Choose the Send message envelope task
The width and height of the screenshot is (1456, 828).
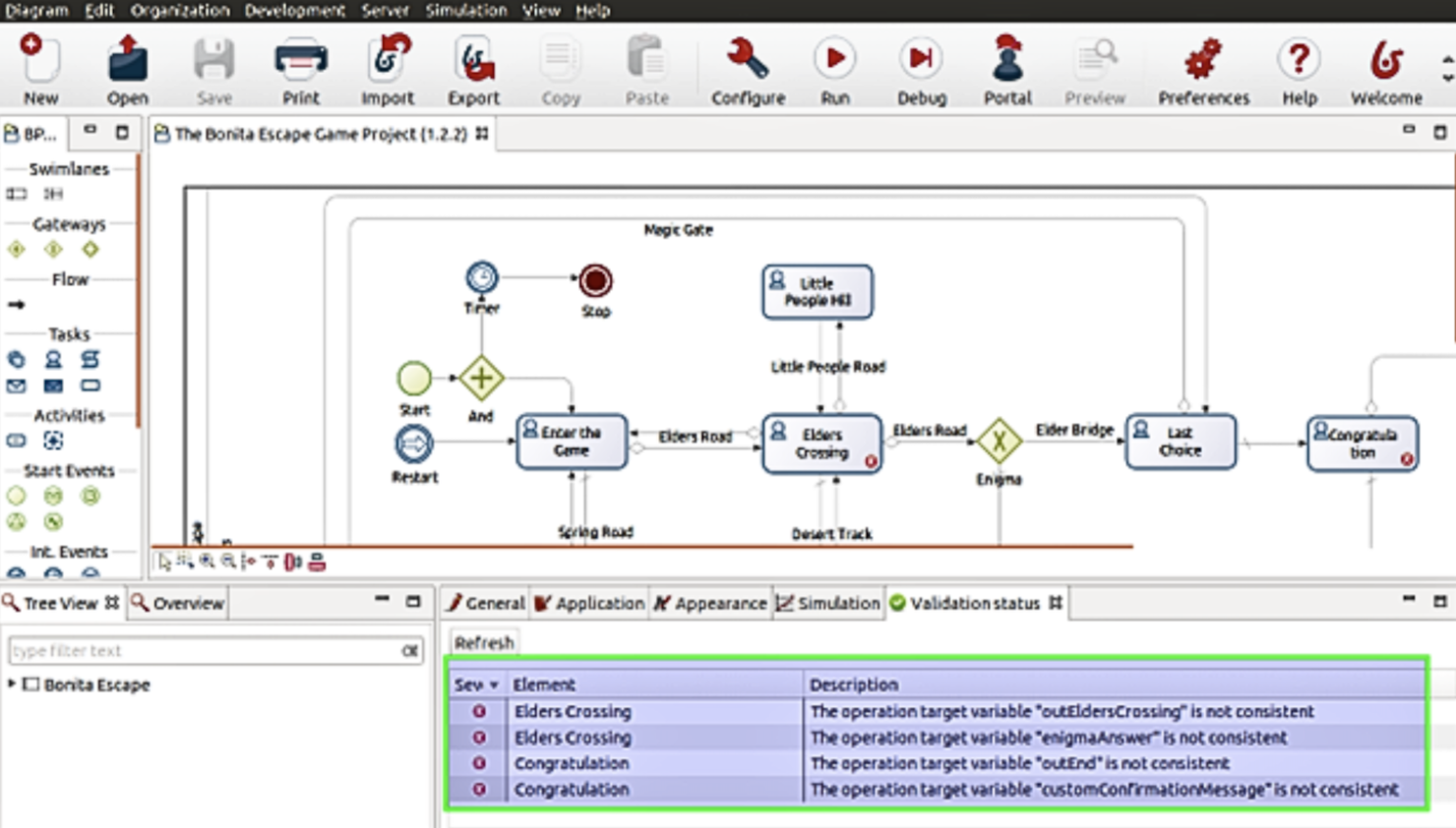(x=17, y=385)
